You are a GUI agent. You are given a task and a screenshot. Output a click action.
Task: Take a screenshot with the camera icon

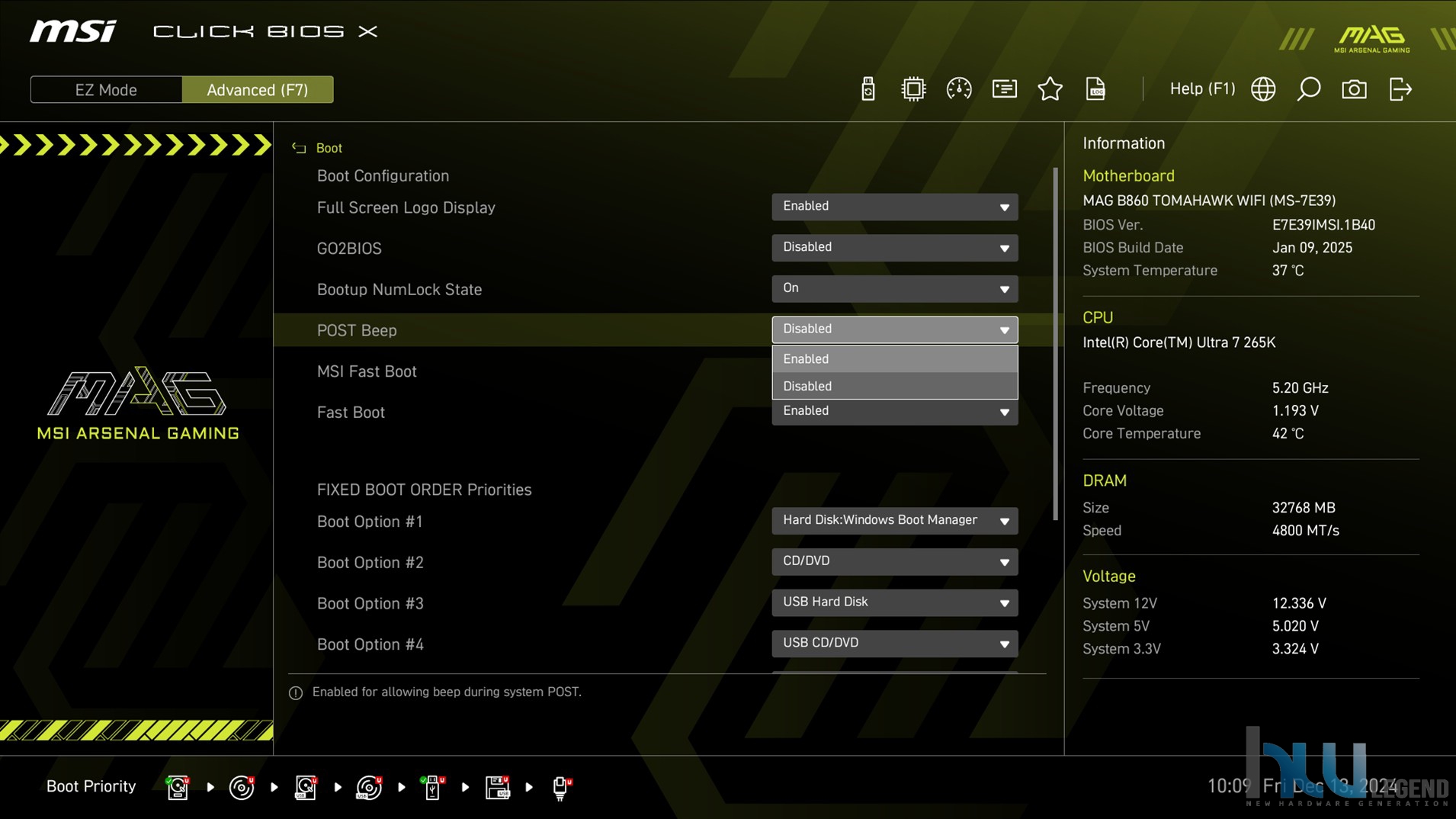point(1354,89)
